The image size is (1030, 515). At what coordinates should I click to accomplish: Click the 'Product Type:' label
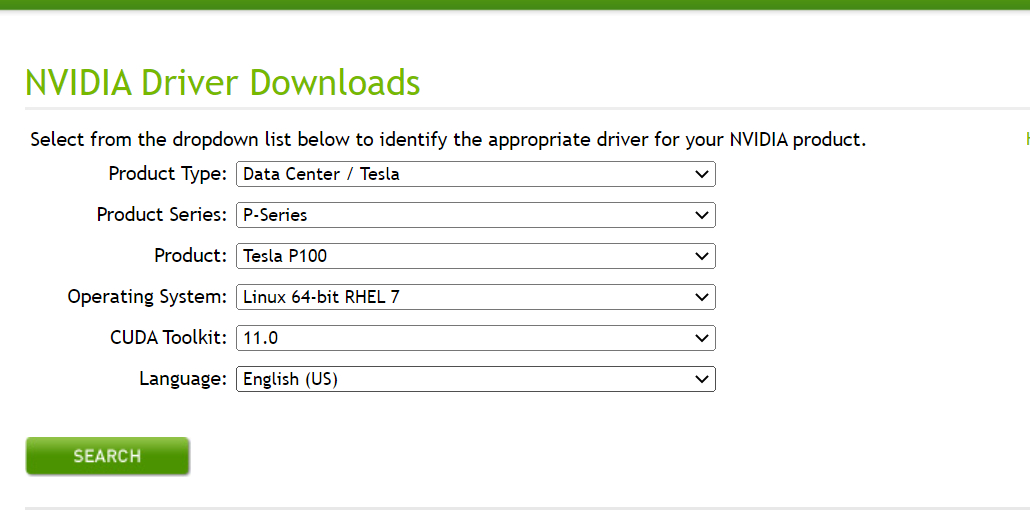tap(168, 174)
